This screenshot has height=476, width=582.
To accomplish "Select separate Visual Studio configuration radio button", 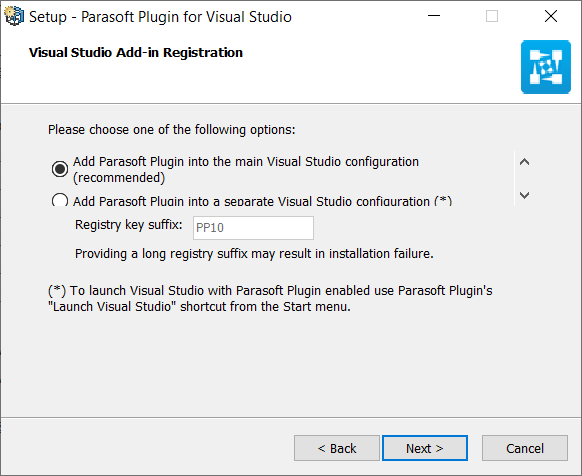I will [x=60, y=200].
